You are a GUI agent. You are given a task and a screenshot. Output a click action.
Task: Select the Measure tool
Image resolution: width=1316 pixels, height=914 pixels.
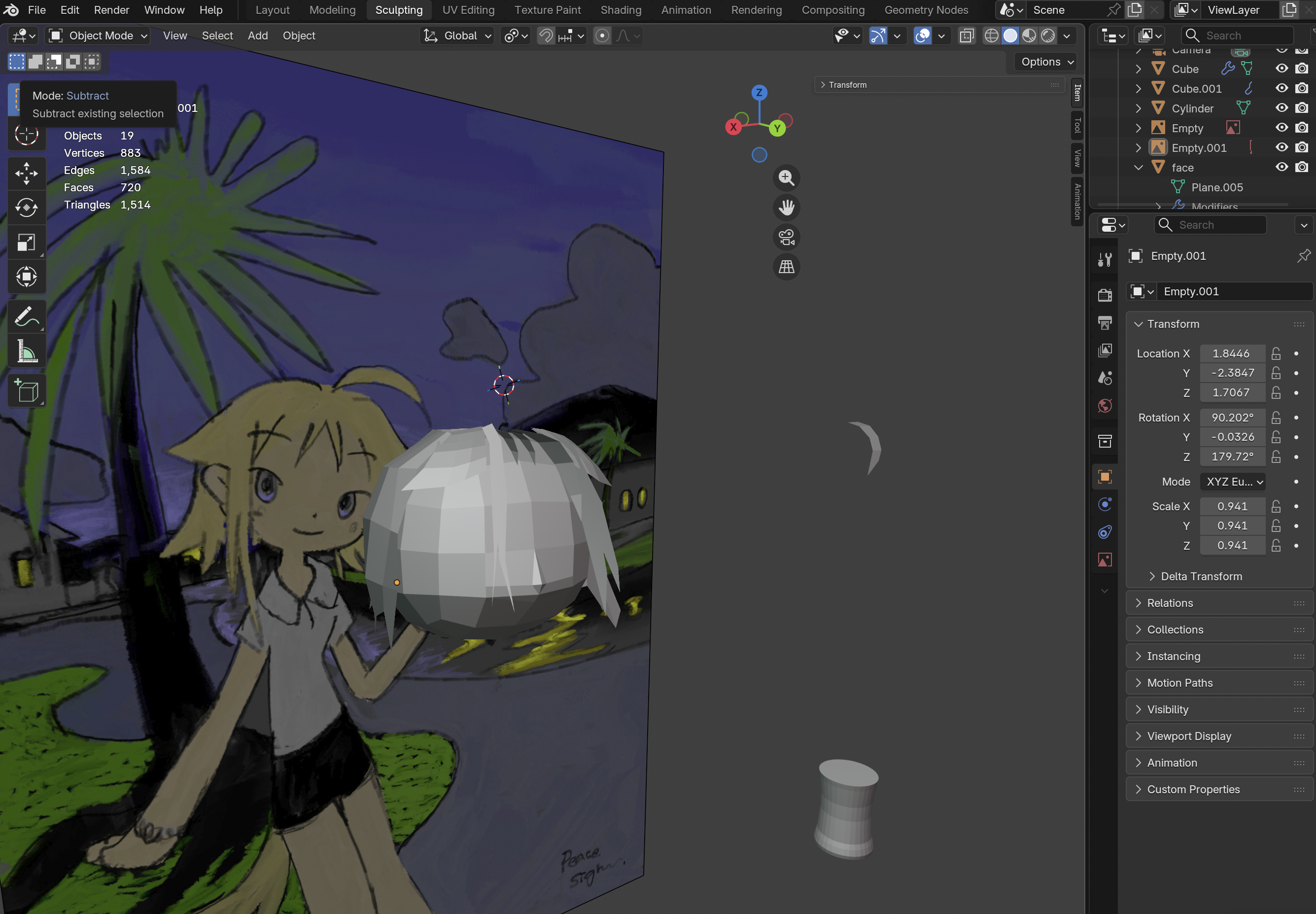[x=26, y=351]
